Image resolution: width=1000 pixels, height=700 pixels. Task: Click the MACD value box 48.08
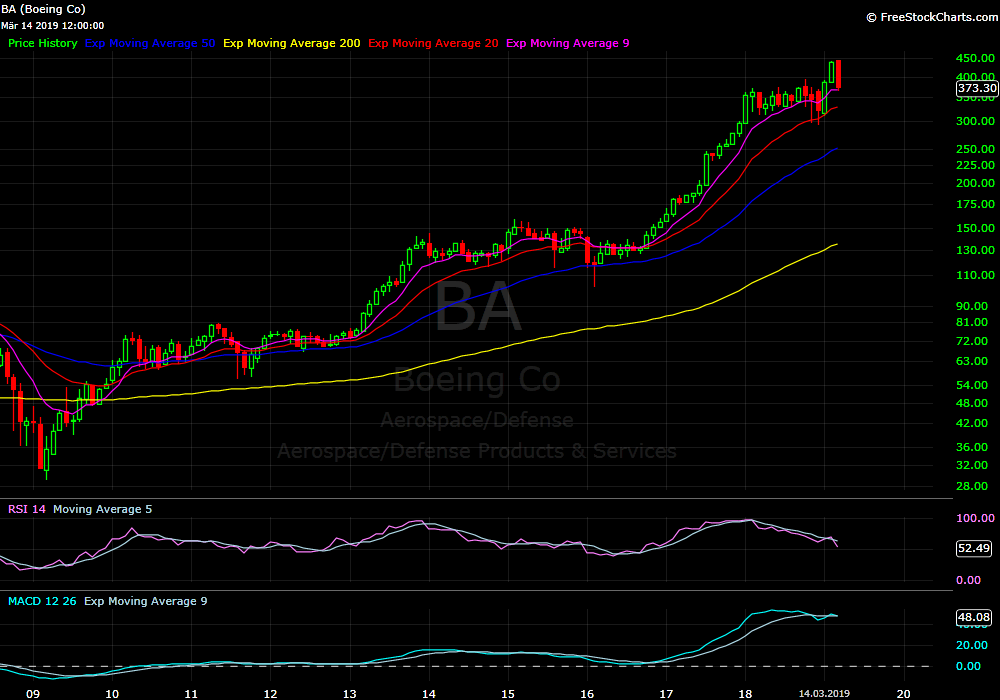coord(974,617)
